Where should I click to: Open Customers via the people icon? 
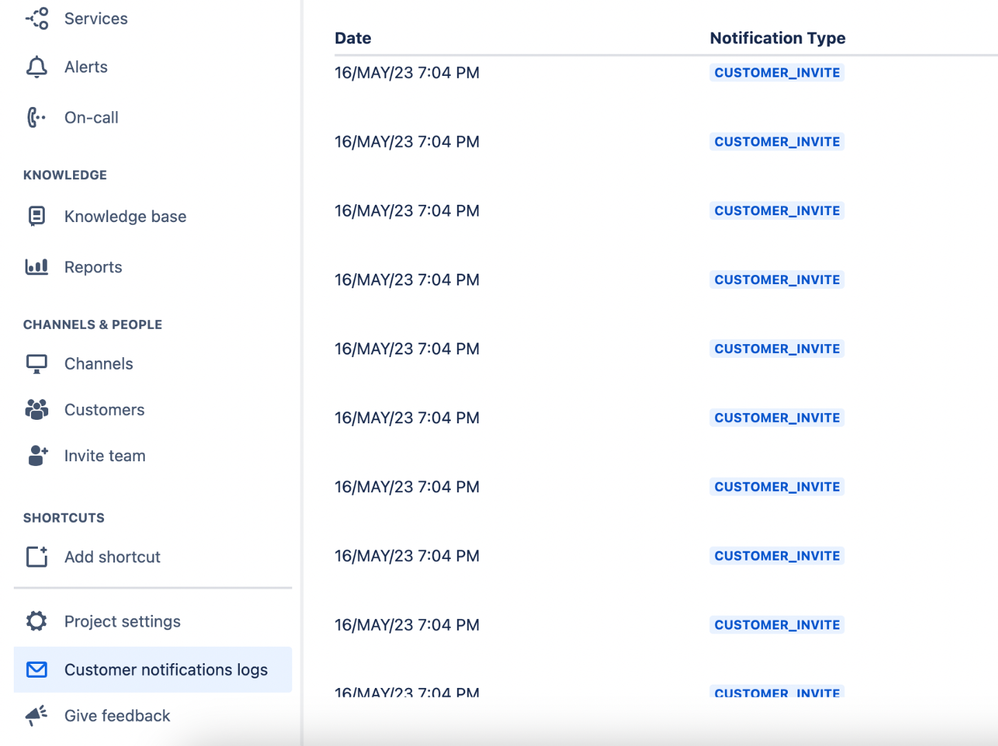[36, 409]
